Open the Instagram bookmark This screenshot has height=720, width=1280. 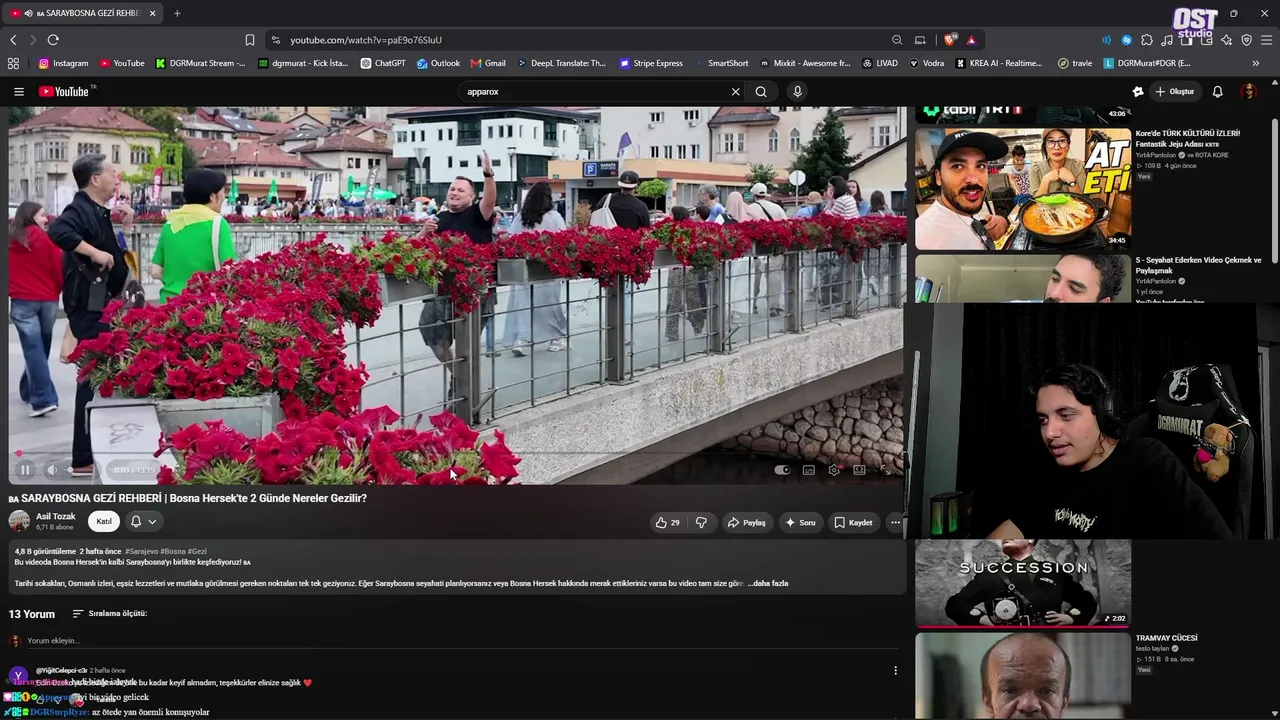point(63,63)
